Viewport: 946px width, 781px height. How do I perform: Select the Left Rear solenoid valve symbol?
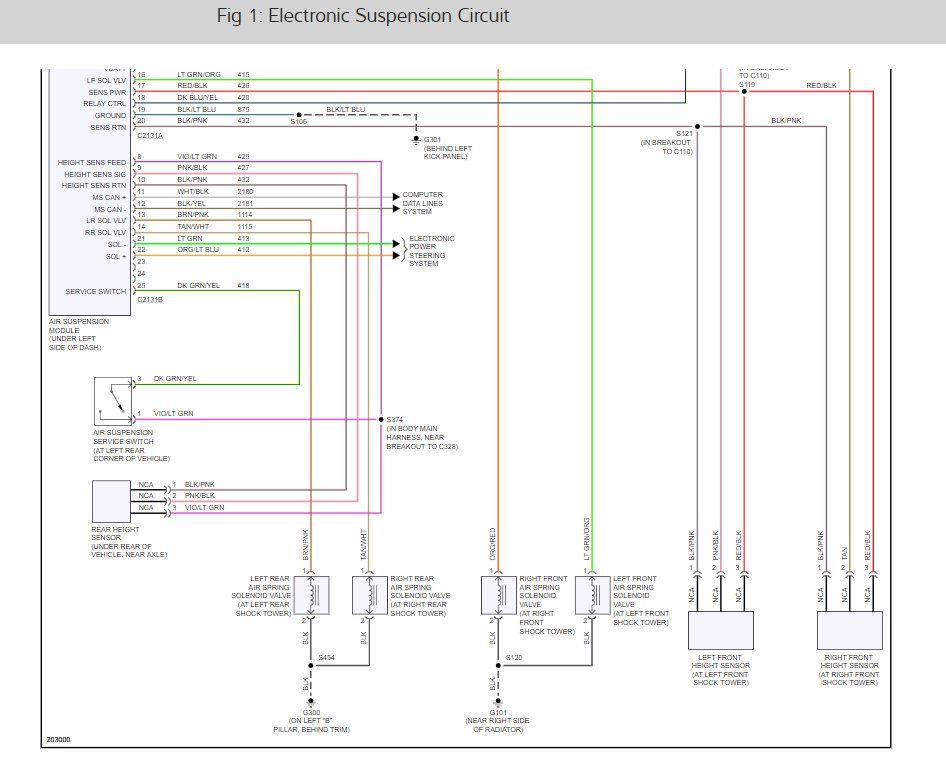311,595
